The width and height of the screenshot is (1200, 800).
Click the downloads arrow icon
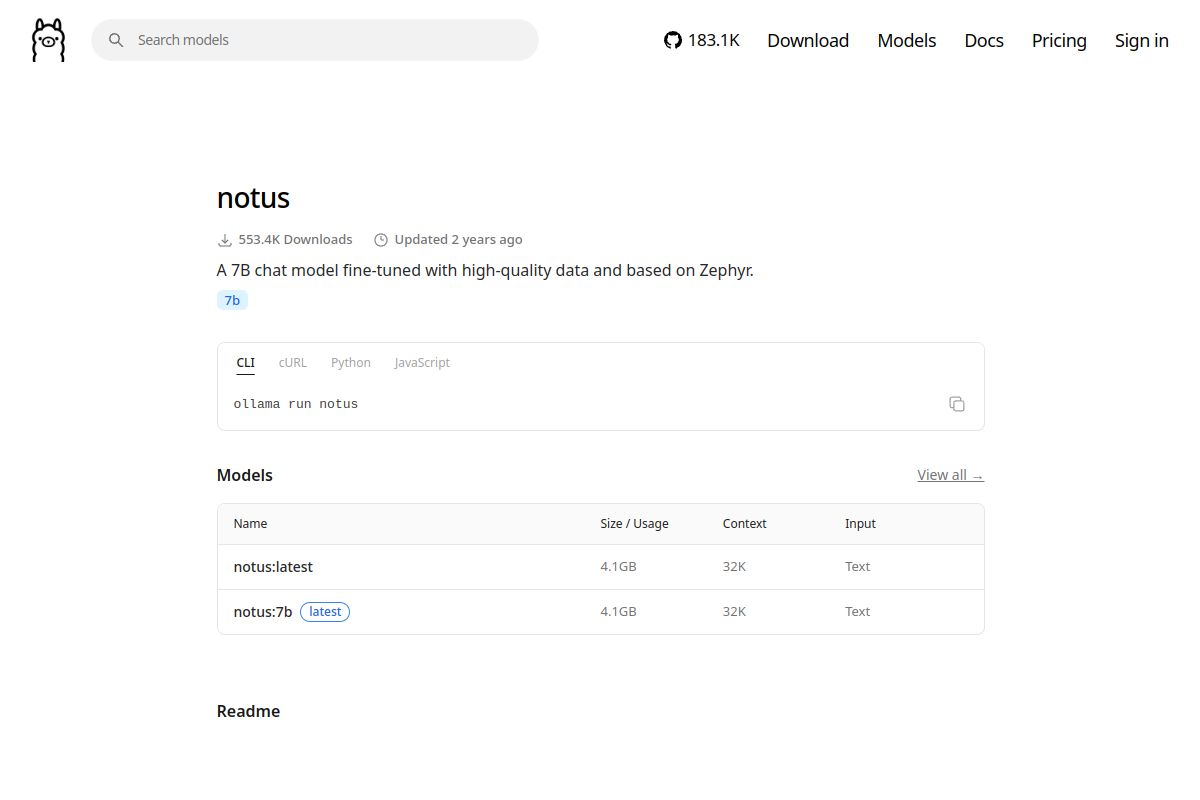[225, 240]
